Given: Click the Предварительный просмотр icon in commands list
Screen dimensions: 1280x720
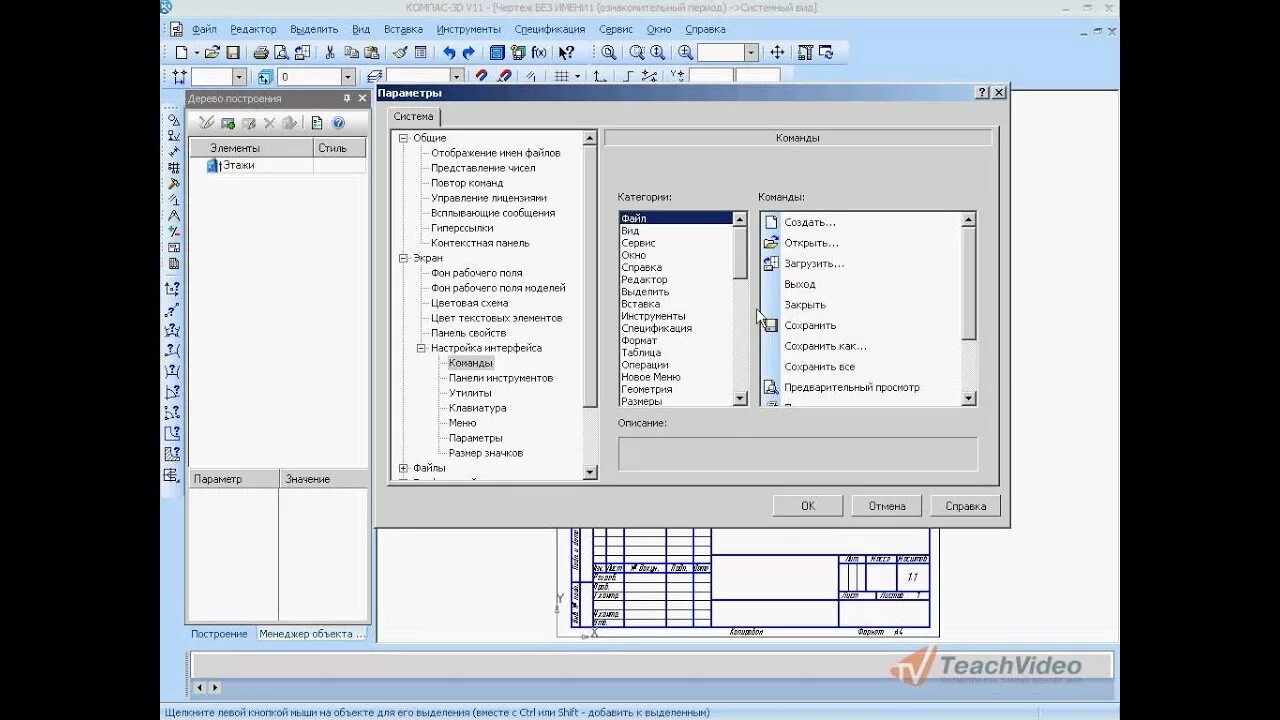Looking at the screenshot, I should 770,387.
